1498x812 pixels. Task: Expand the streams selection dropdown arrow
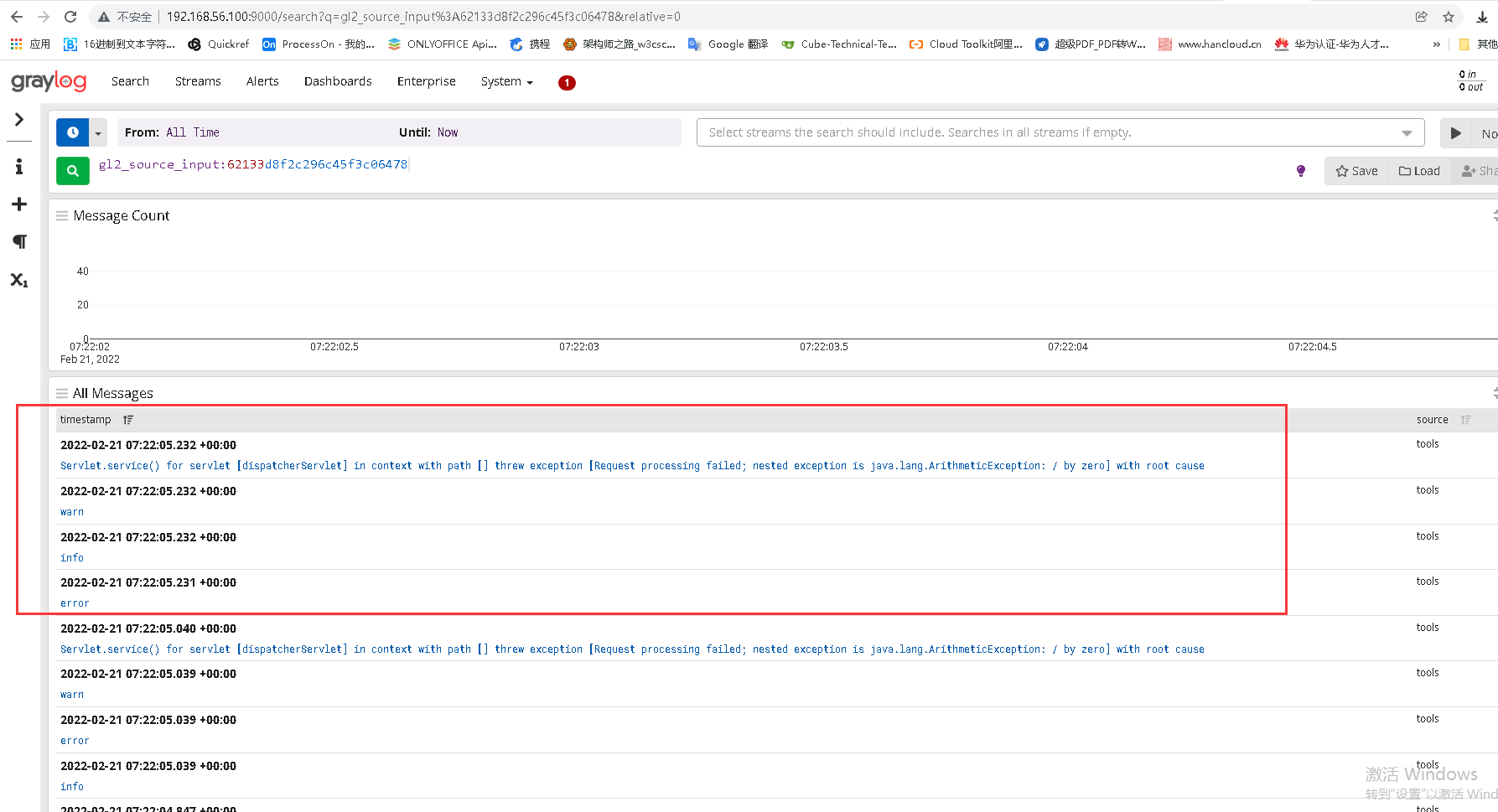click(x=1408, y=132)
